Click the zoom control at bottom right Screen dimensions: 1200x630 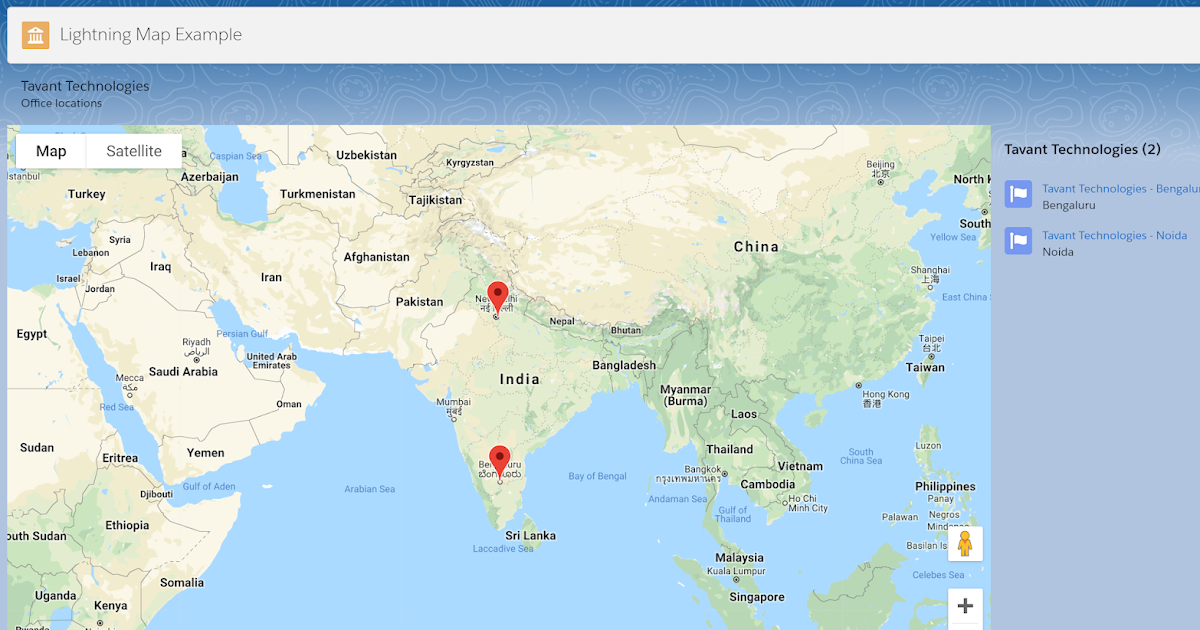point(965,606)
